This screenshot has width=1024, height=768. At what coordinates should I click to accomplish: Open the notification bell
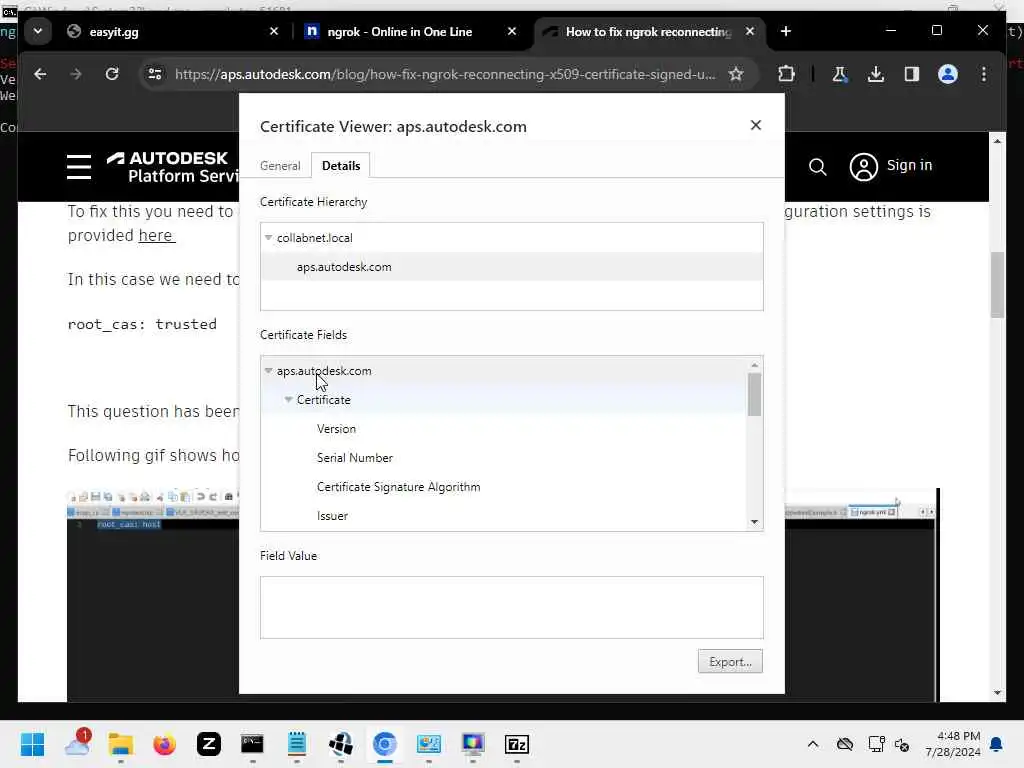pyautogui.click(x=997, y=744)
